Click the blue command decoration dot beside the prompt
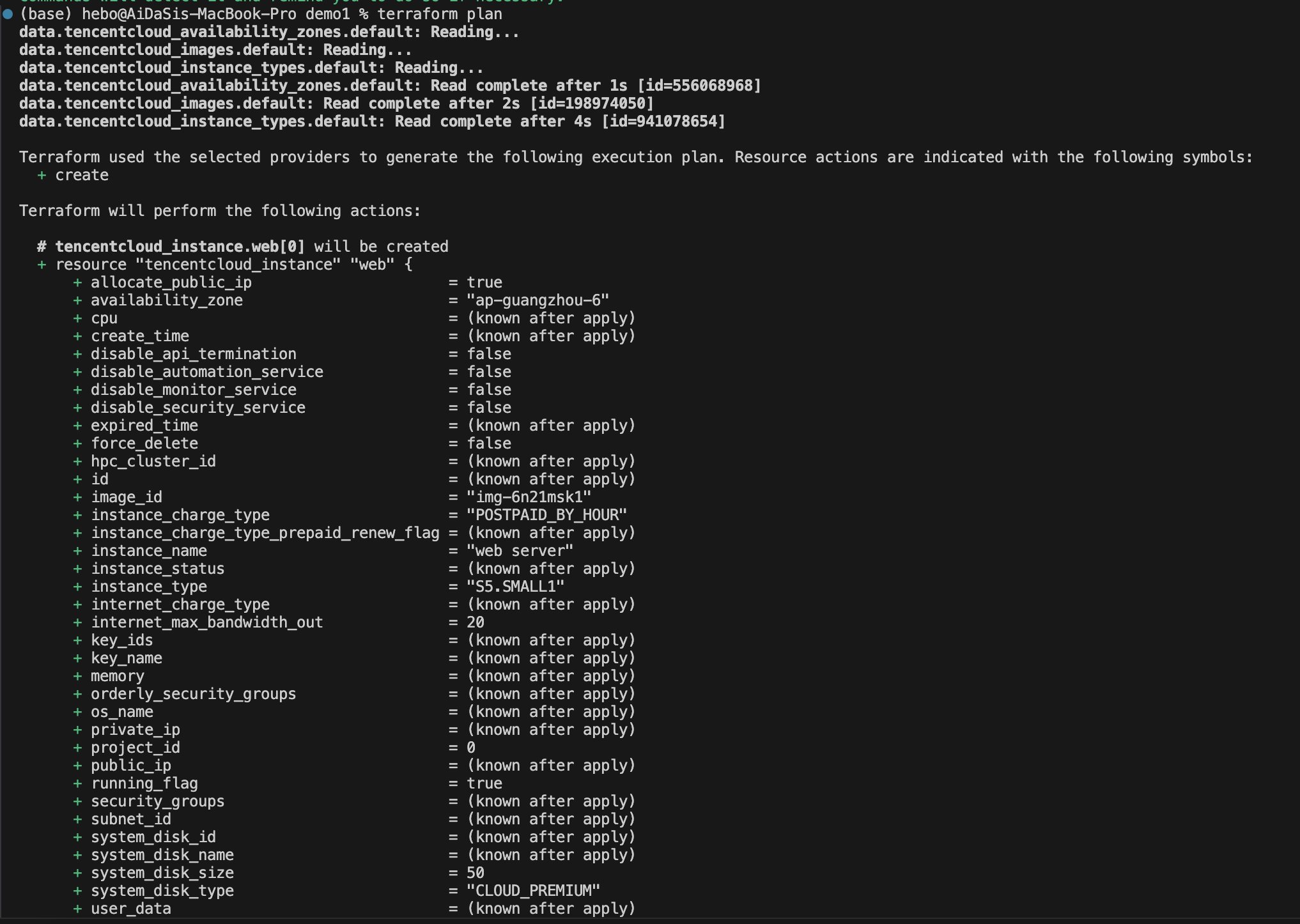 [8, 14]
